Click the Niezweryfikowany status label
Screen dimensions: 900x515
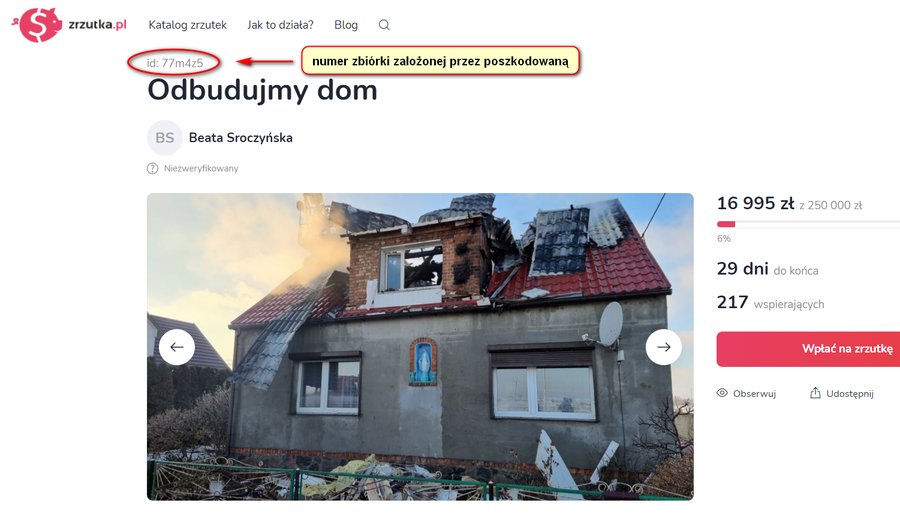tap(201, 168)
